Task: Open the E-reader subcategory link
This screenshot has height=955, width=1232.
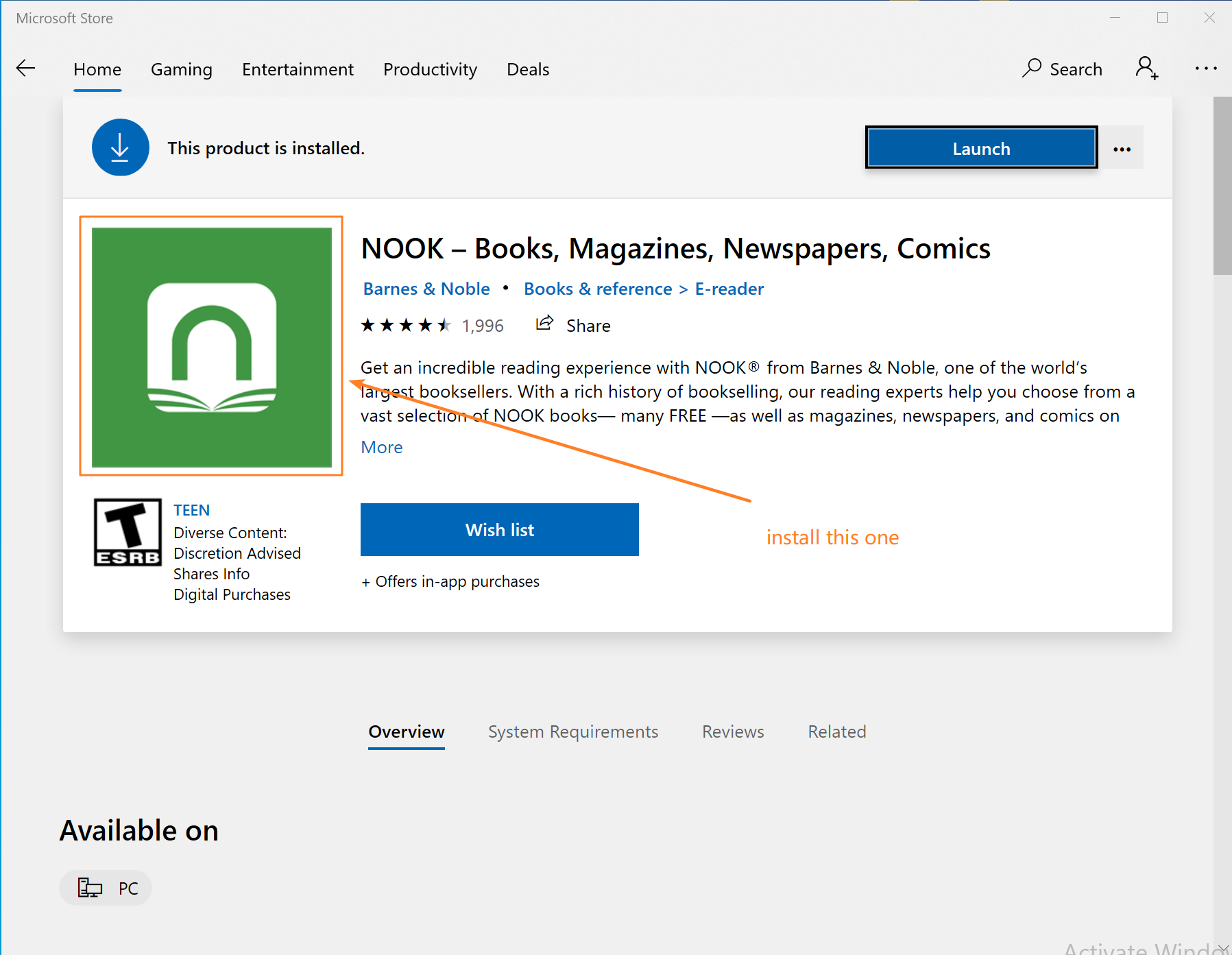Action: 729,289
